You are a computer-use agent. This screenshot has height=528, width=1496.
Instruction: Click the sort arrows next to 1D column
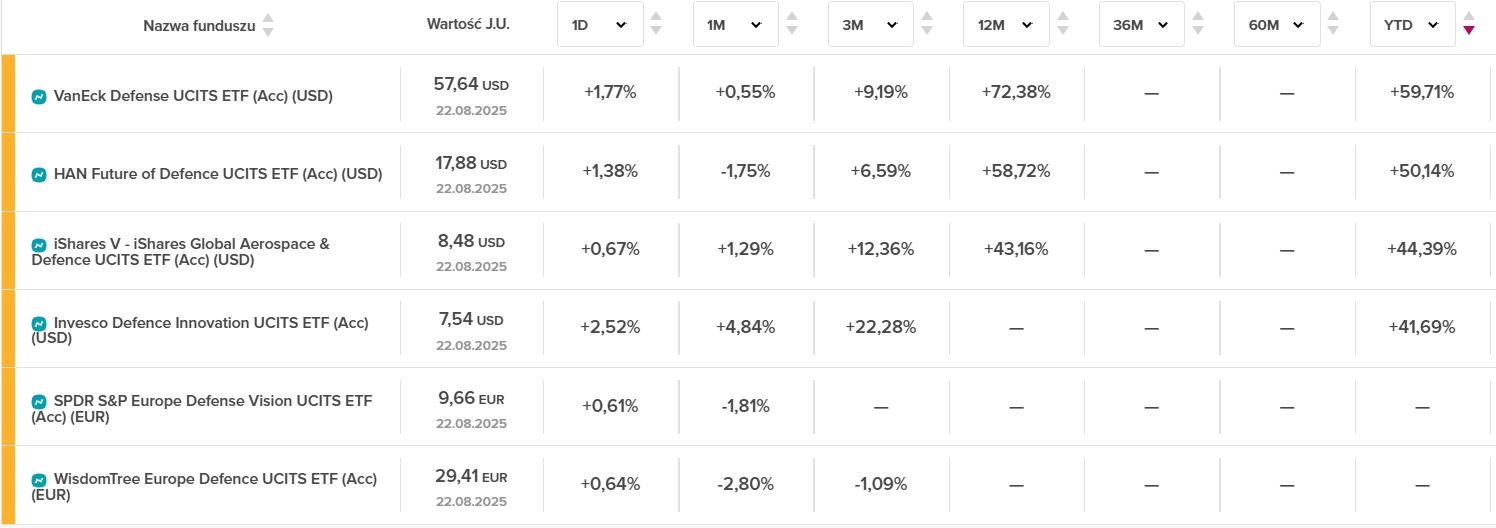(x=656, y=24)
